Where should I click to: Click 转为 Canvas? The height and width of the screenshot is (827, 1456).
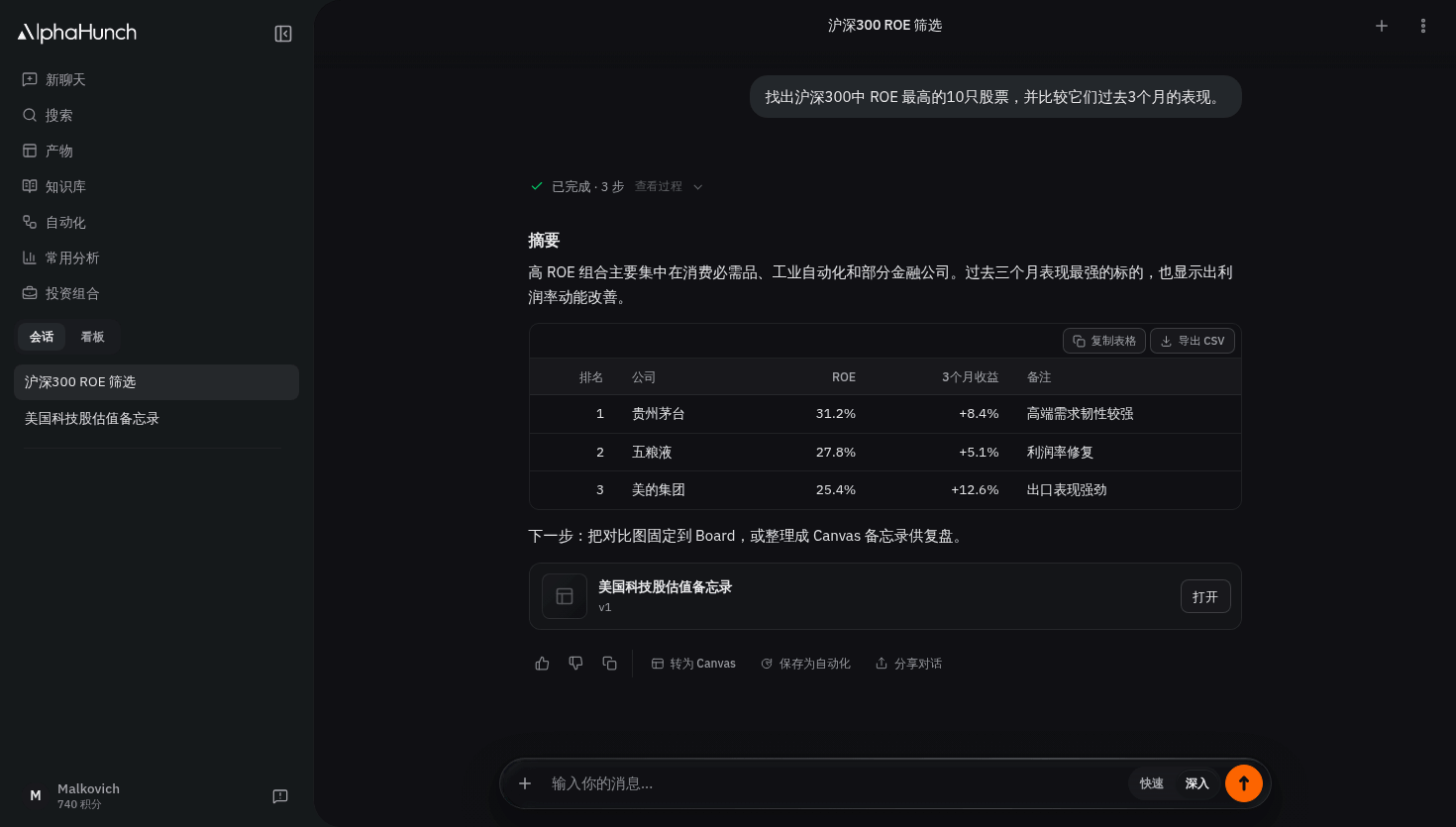(693, 664)
